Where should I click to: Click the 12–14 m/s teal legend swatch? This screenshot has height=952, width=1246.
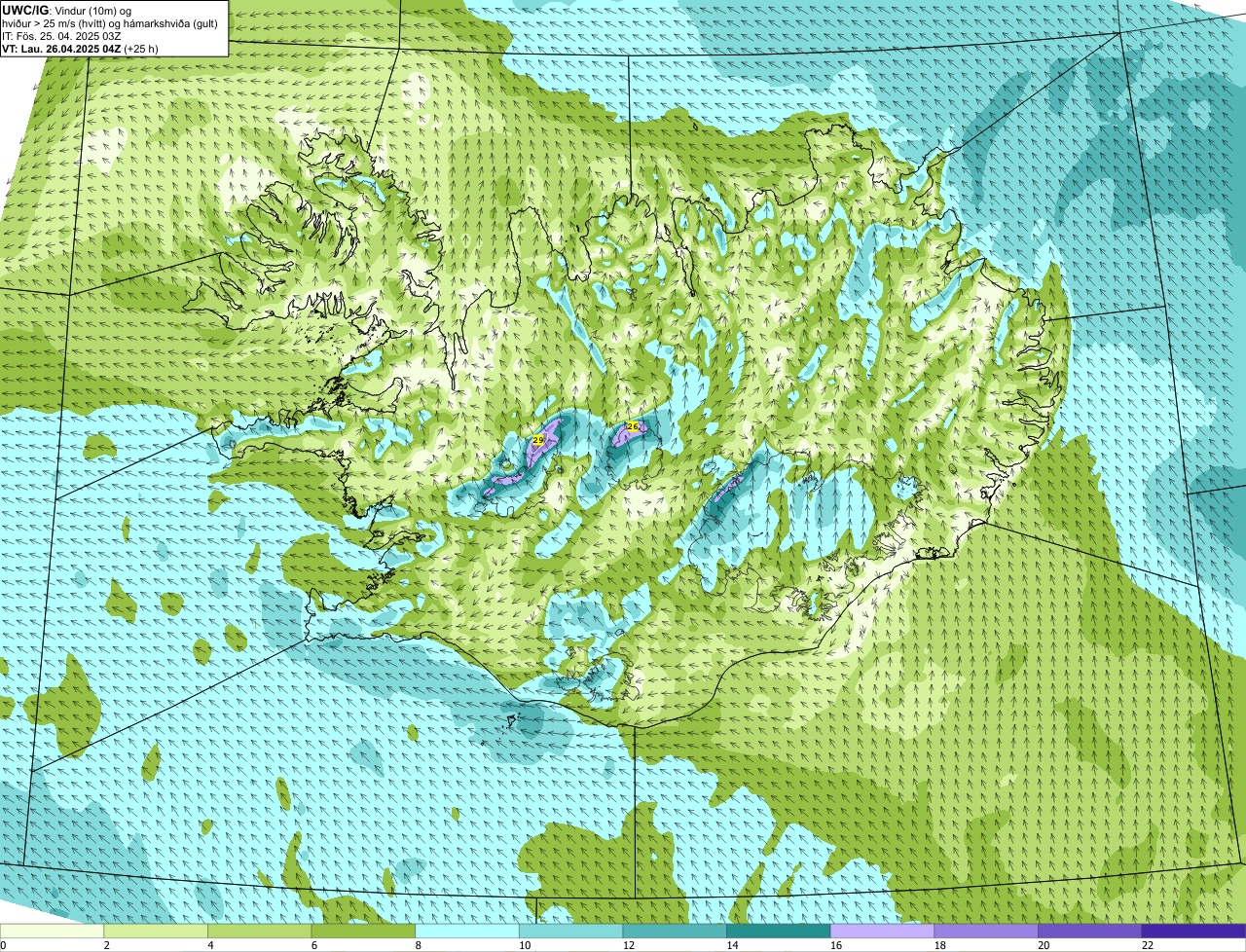point(675,932)
